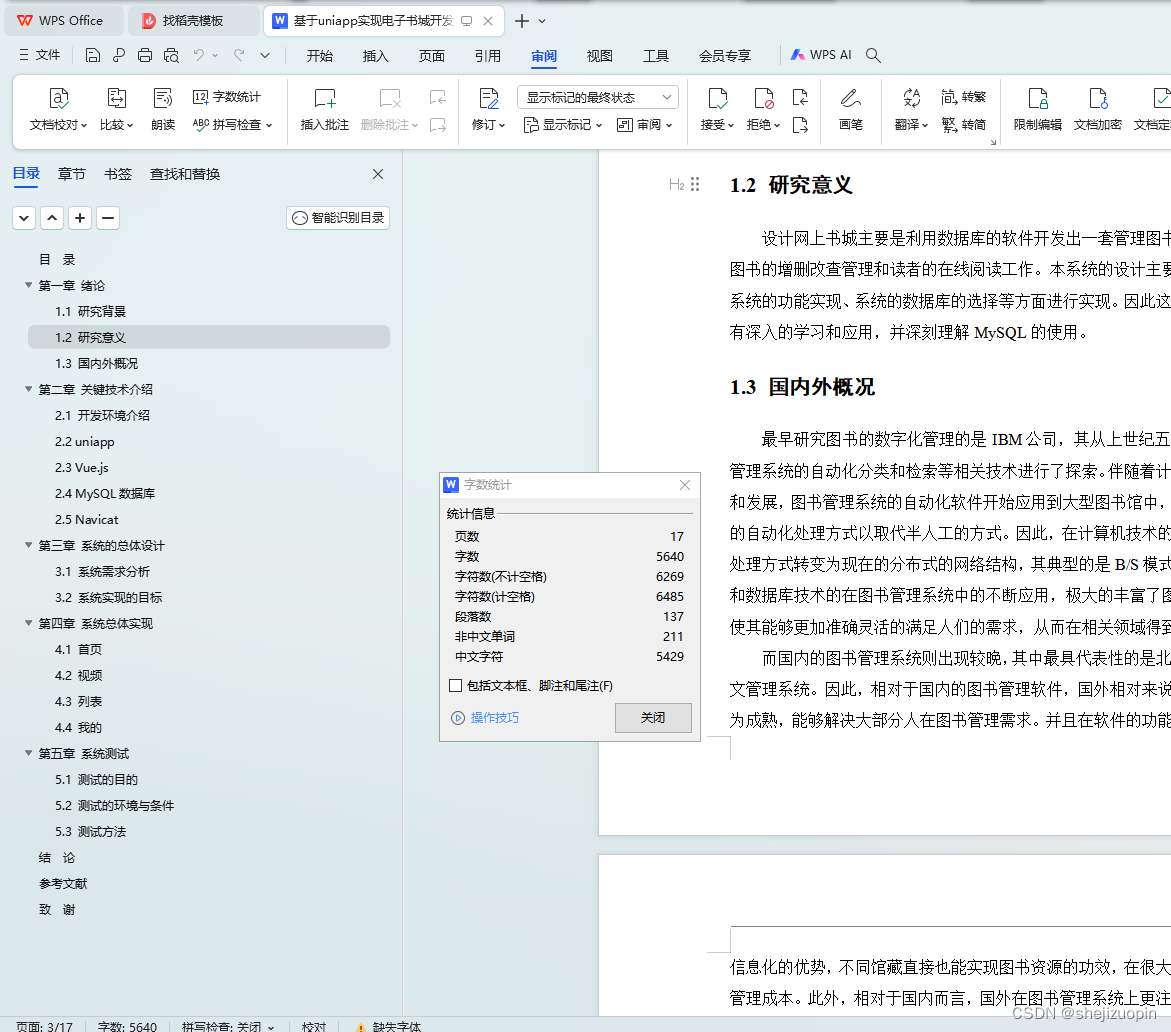The image size is (1171, 1032).
Task: Switch to the 插入 ribbon tab
Action: (376, 56)
